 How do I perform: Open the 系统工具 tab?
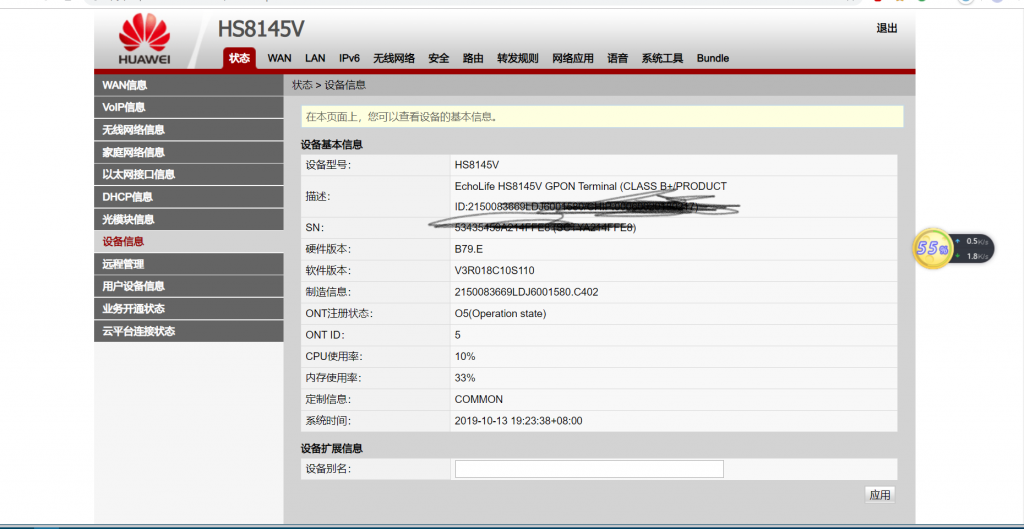point(662,58)
